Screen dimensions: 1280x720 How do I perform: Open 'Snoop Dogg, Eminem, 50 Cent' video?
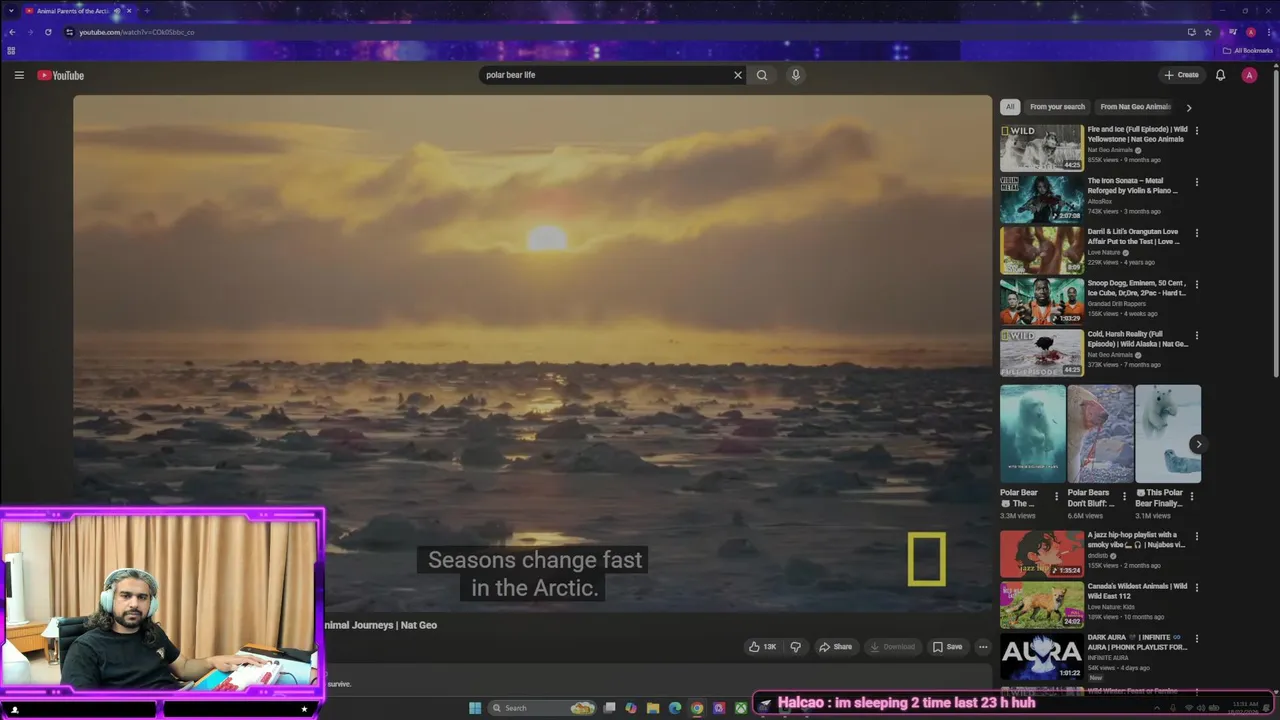click(1041, 301)
